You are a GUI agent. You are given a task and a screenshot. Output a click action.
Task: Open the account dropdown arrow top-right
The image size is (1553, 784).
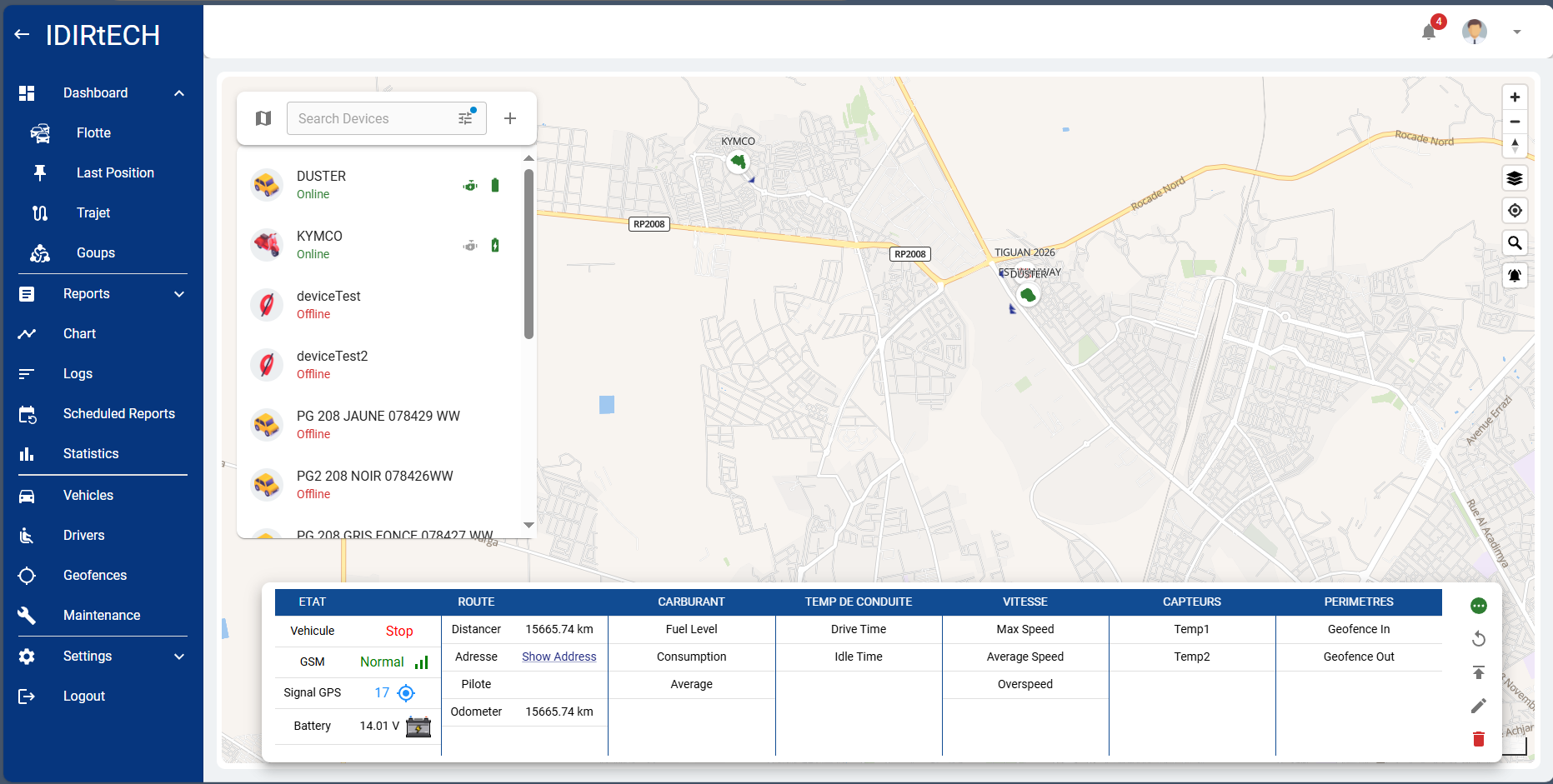click(x=1517, y=31)
